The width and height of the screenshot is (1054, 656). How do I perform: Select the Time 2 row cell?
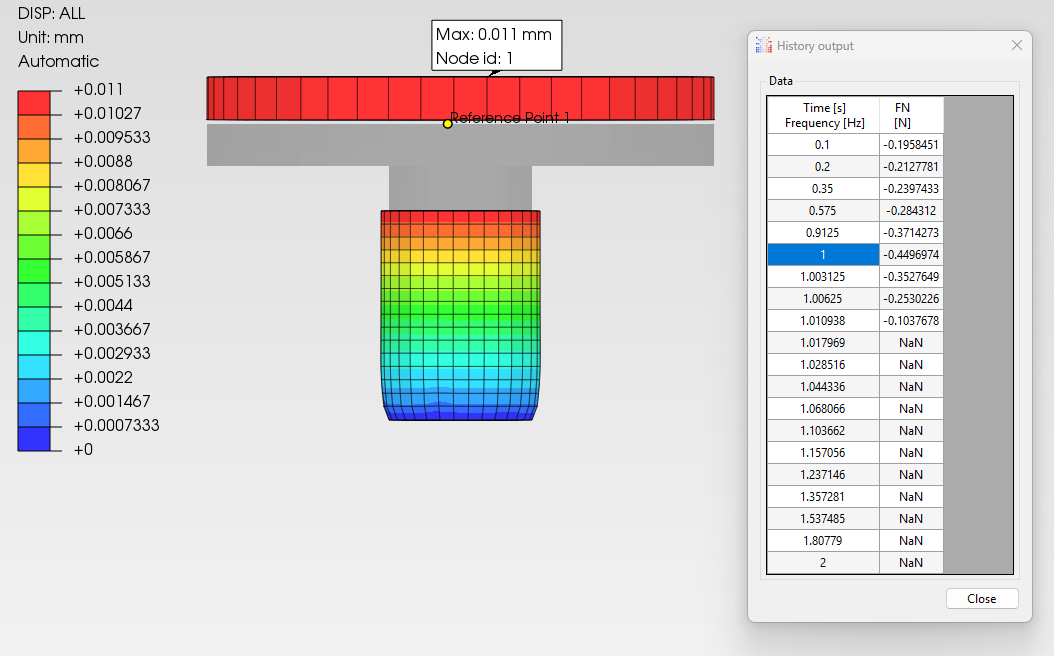pos(822,563)
